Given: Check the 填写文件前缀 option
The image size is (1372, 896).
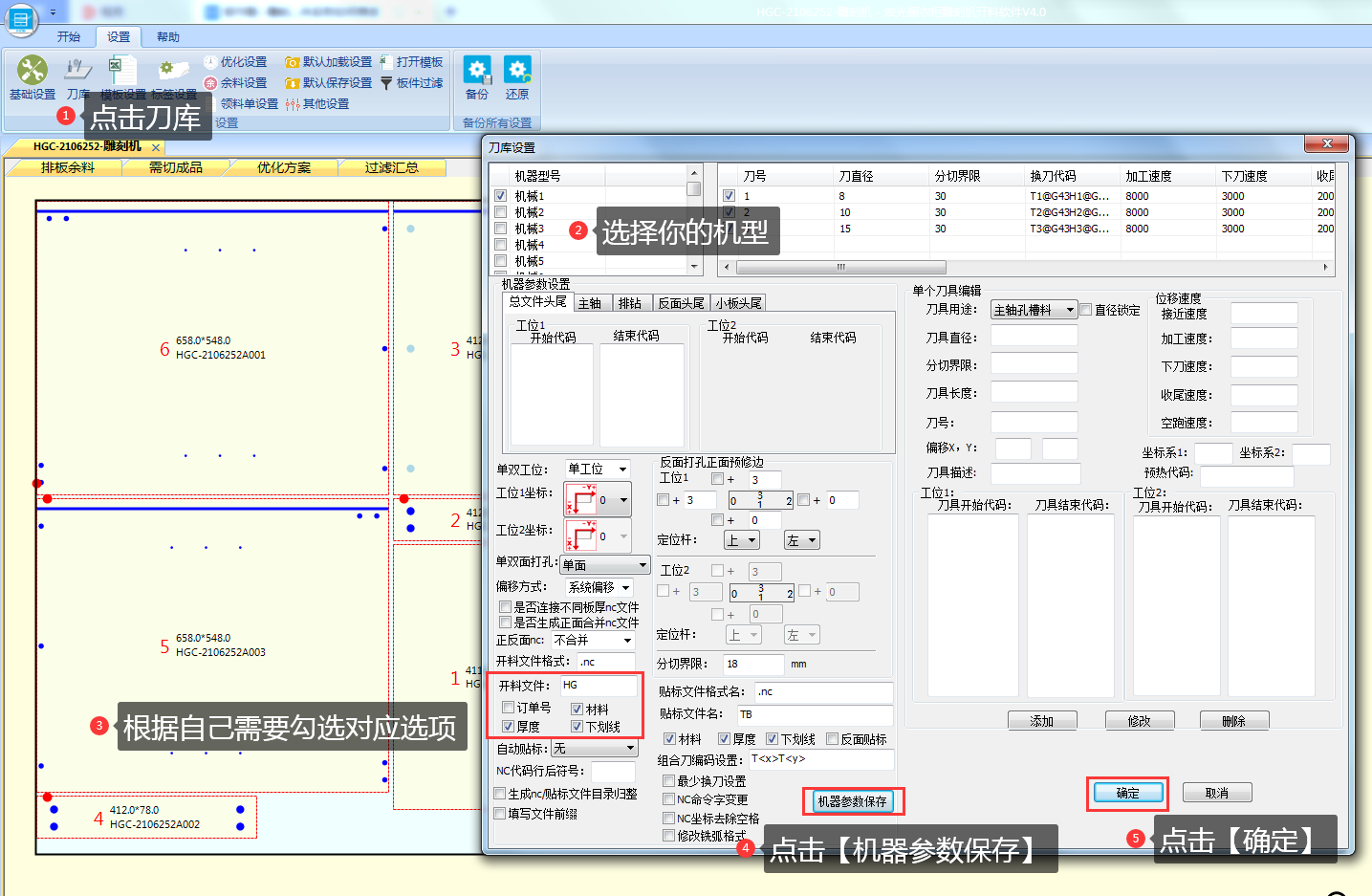Looking at the screenshot, I should click(499, 814).
